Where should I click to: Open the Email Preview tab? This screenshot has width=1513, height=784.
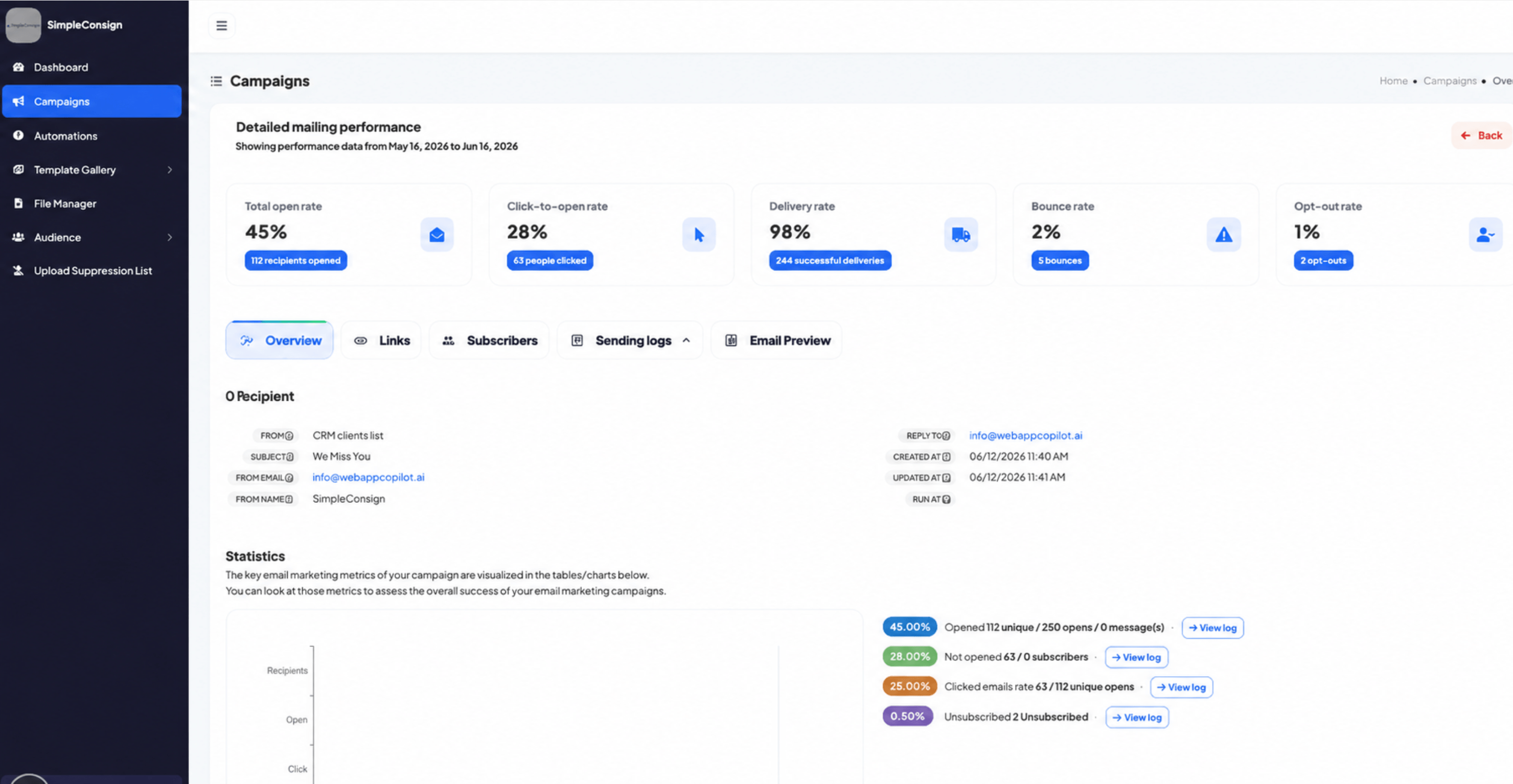[776, 340]
